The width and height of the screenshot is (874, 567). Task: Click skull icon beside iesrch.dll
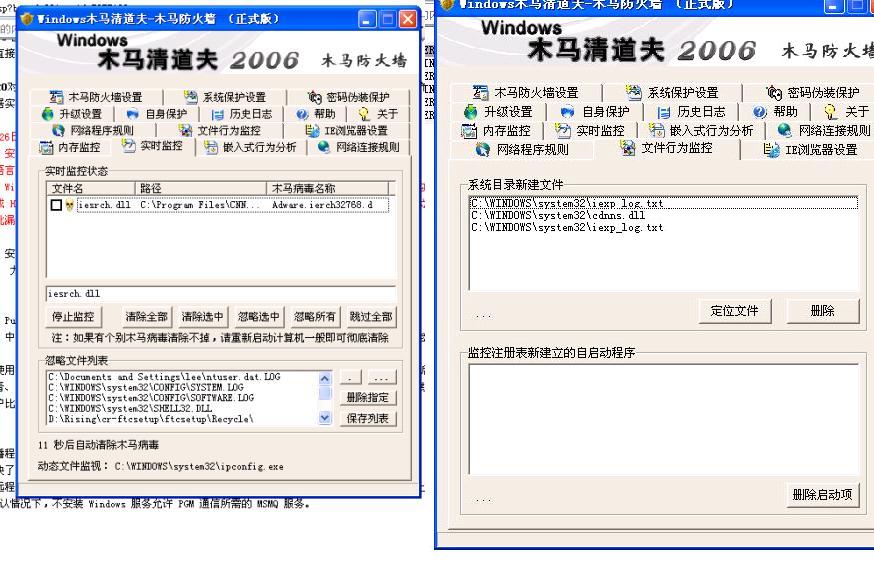70,205
